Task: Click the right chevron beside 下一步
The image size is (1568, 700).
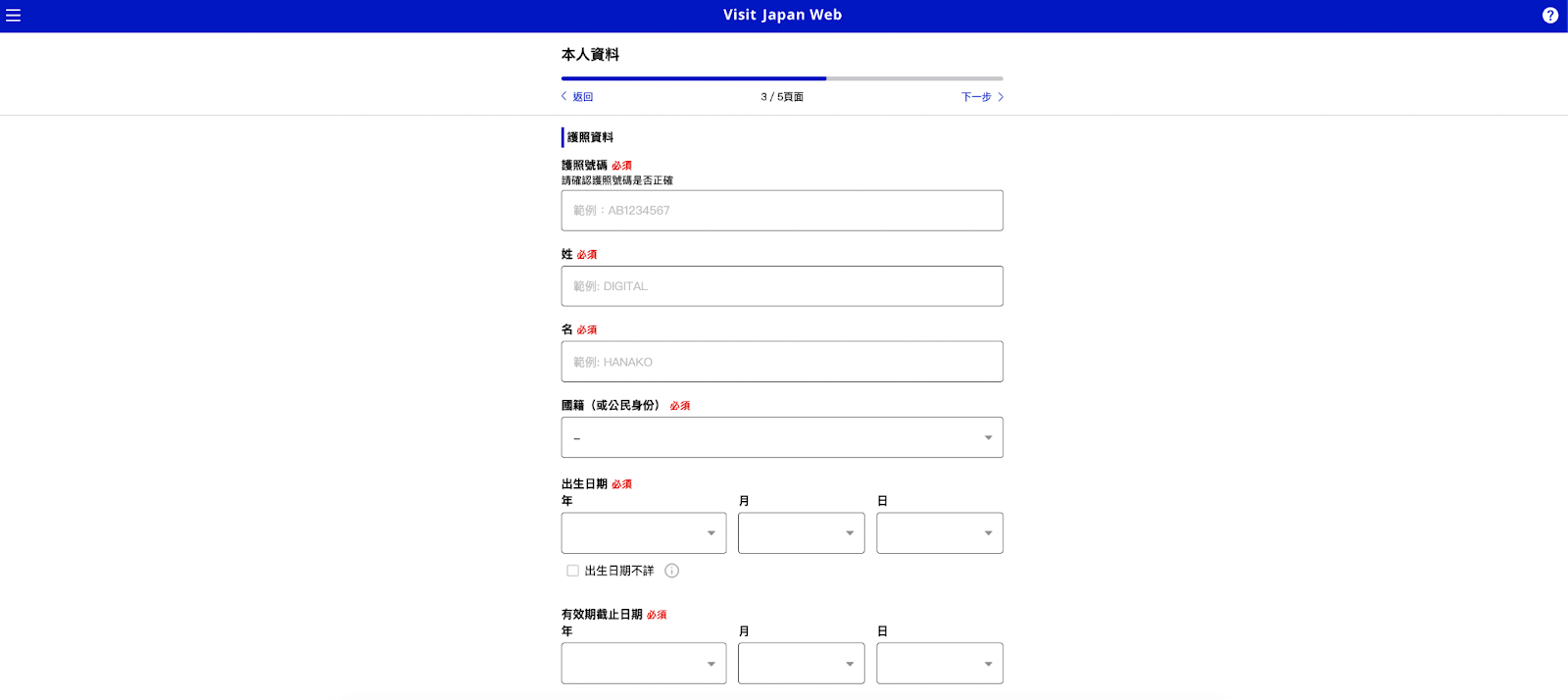Action: tap(1000, 97)
